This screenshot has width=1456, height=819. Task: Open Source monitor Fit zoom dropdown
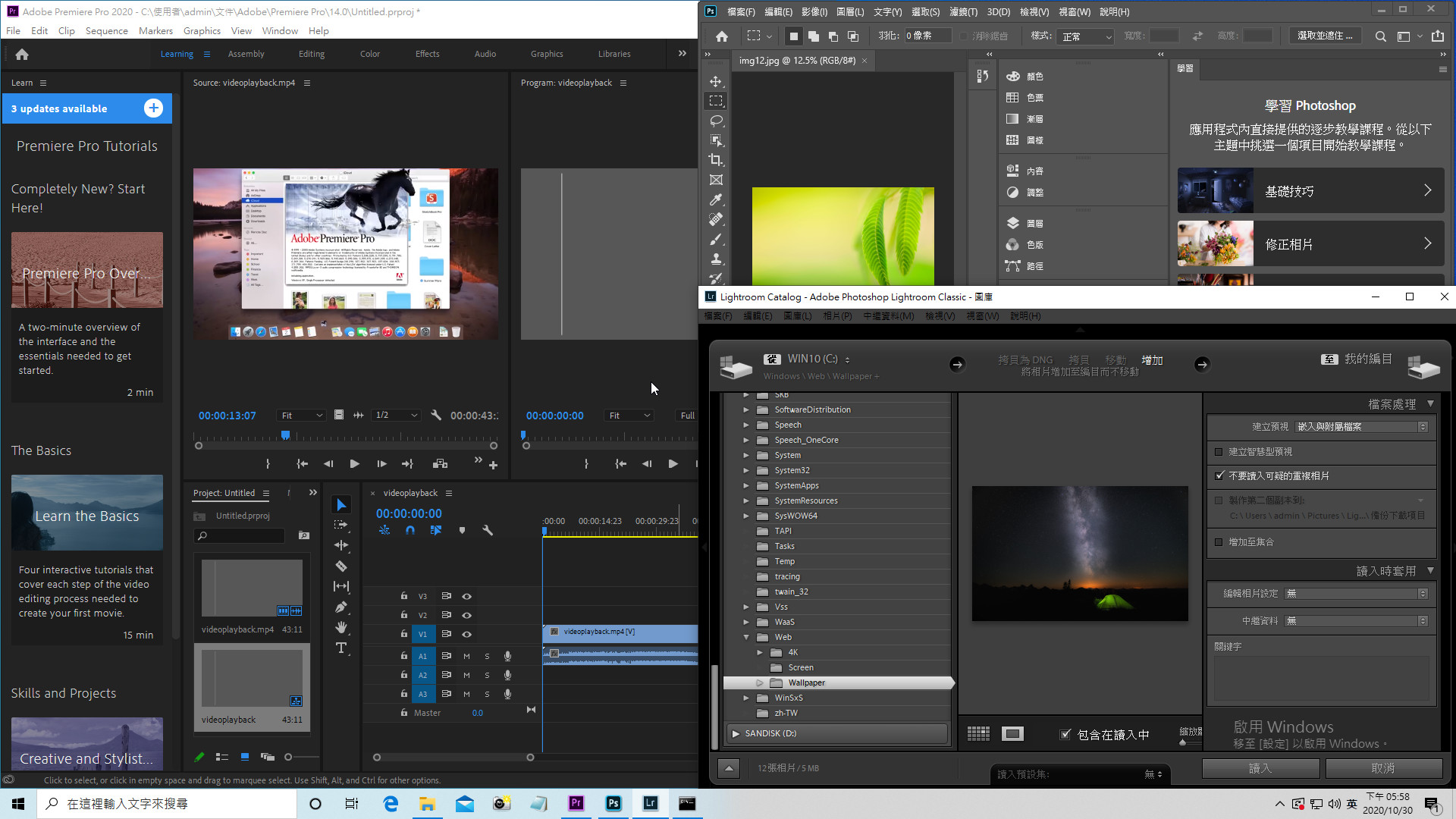[302, 416]
